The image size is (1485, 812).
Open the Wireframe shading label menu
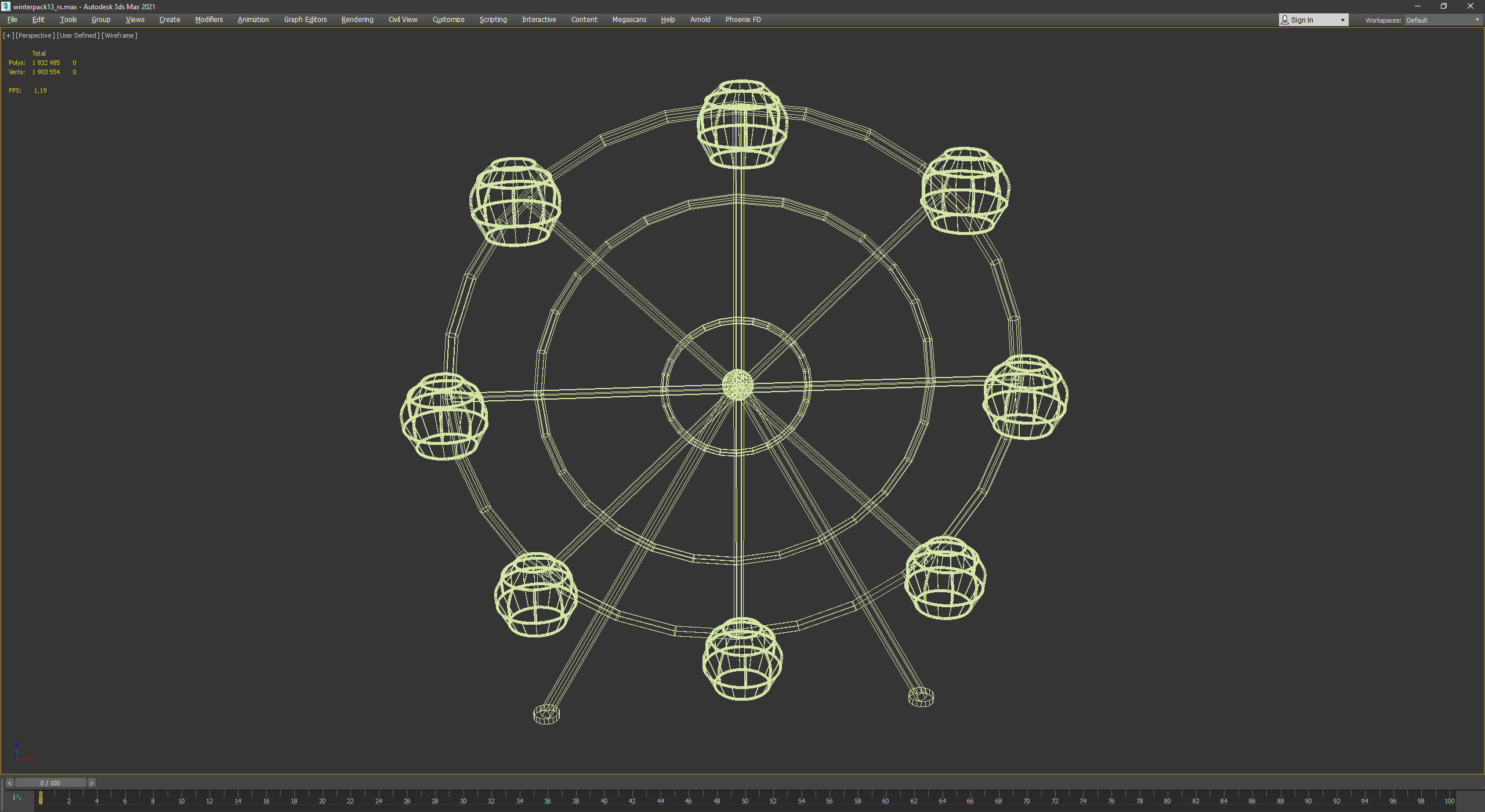pyautogui.click(x=119, y=35)
